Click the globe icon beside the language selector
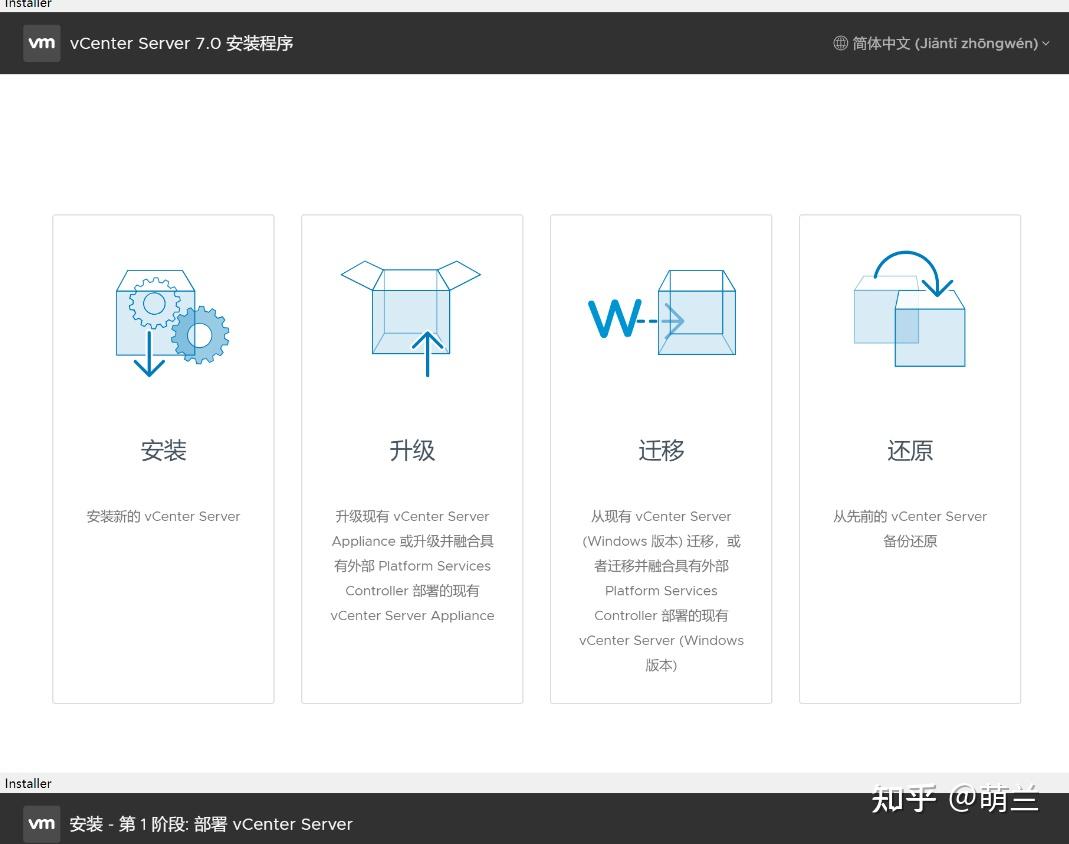Image resolution: width=1069 pixels, height=844 pixels. click(x=840, y=44)
